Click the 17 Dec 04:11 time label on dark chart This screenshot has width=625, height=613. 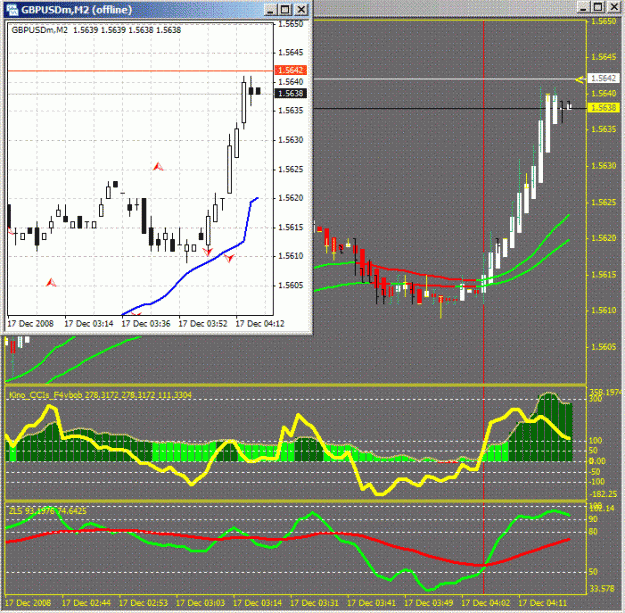pyautogui.click(x=542, y=603)
